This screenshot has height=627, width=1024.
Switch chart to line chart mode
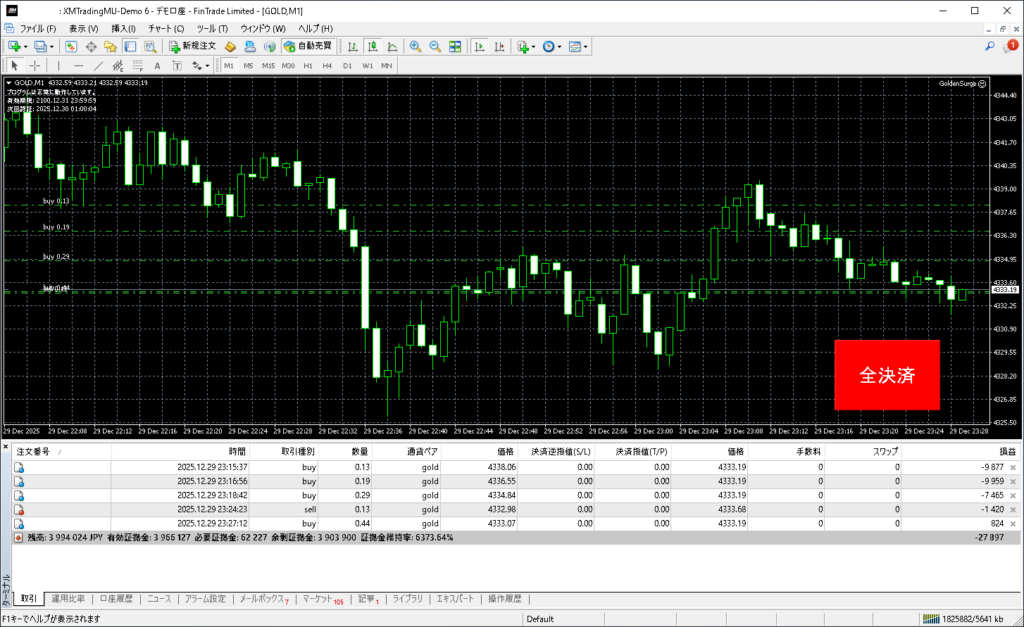click(x=391, y=46)
